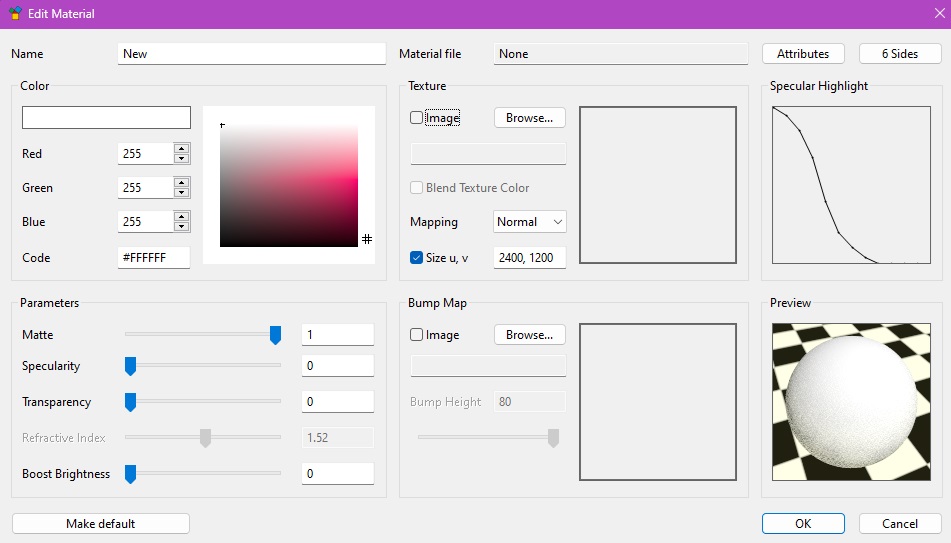The image size is (951, 543).
Task: Click the material Name field
Action: [252, 53]
